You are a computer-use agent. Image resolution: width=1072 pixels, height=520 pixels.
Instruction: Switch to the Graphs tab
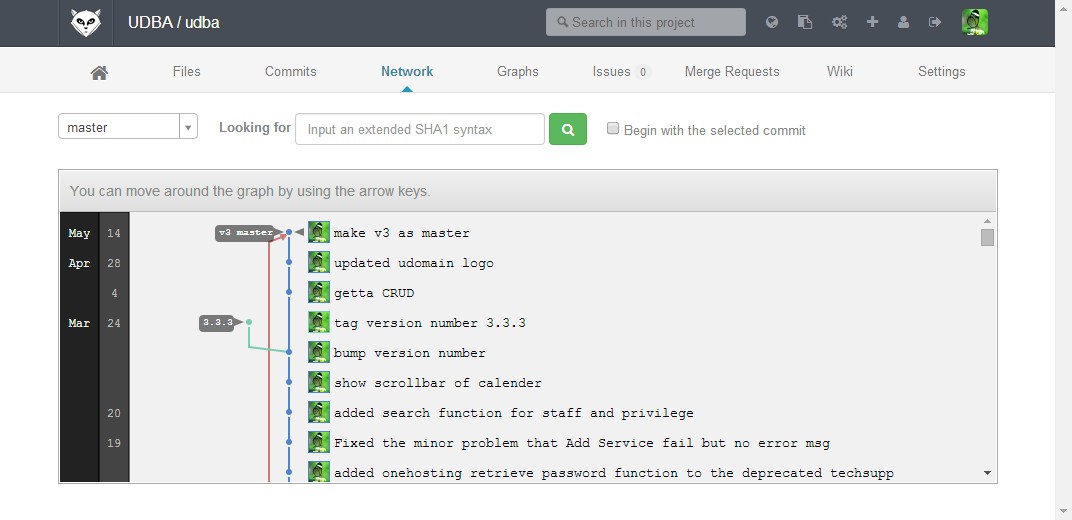pos(518,71)
